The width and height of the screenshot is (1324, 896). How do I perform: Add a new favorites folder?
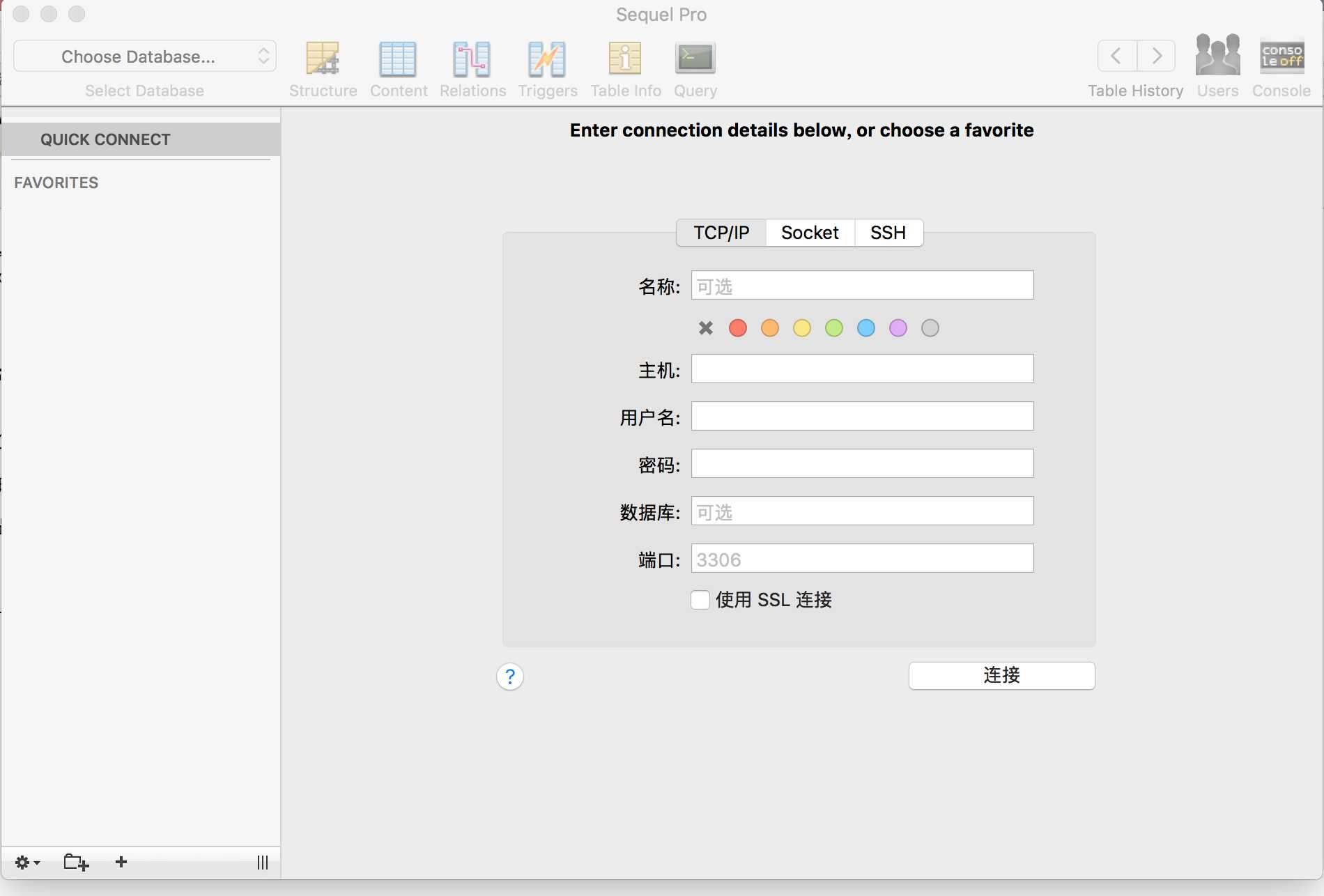tap(76, 863)
